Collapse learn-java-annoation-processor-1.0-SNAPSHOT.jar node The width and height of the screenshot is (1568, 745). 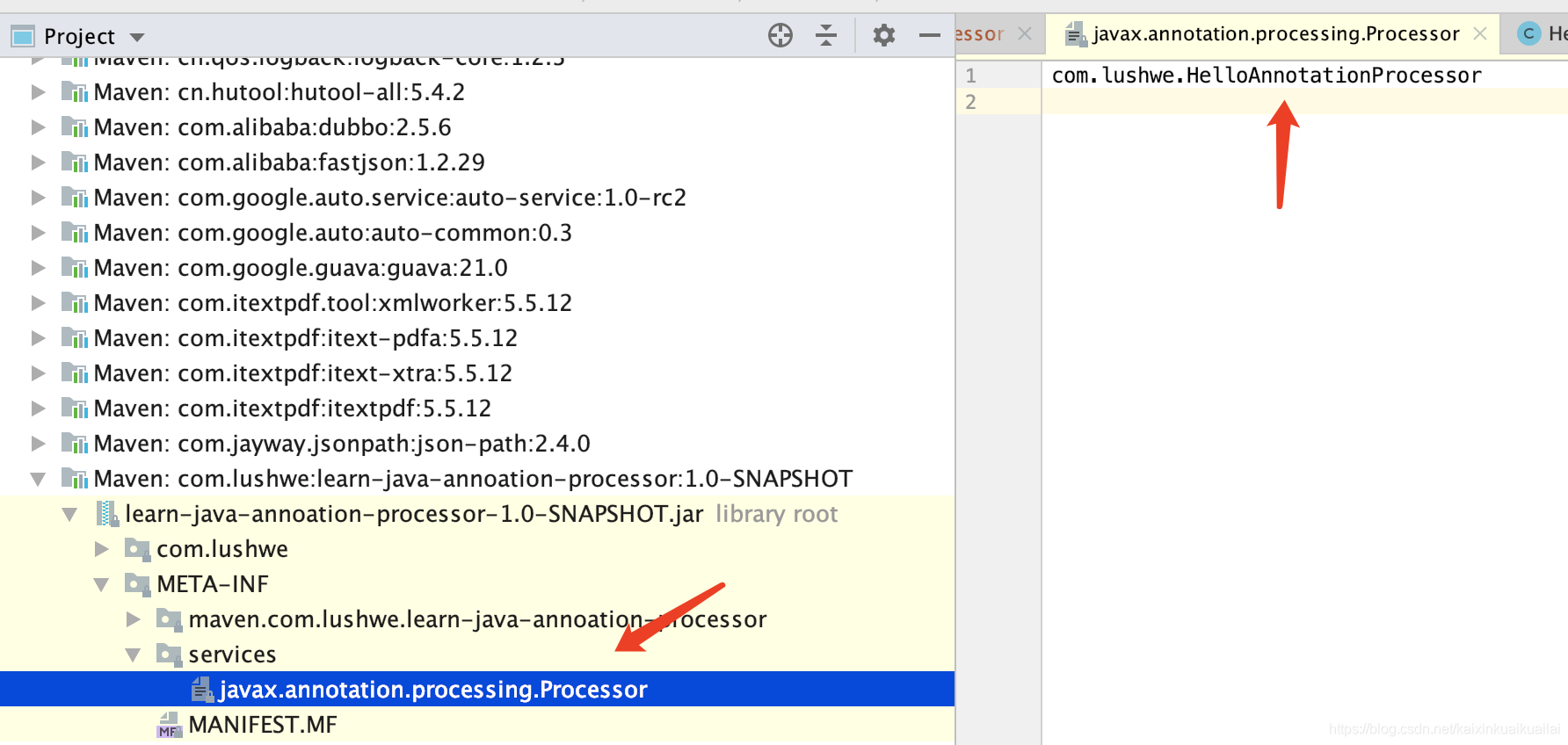coord(69,514)
